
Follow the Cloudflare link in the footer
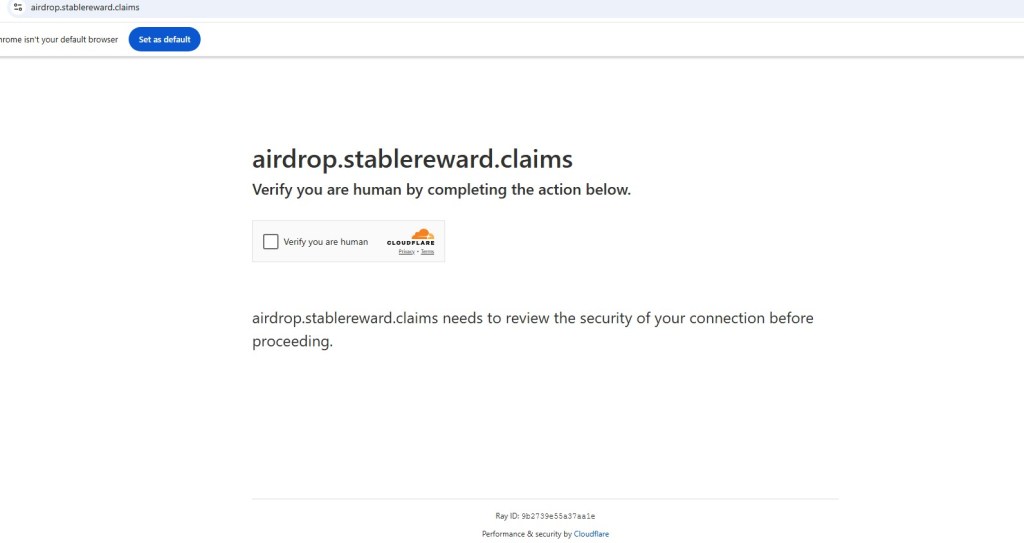(591, 534)
